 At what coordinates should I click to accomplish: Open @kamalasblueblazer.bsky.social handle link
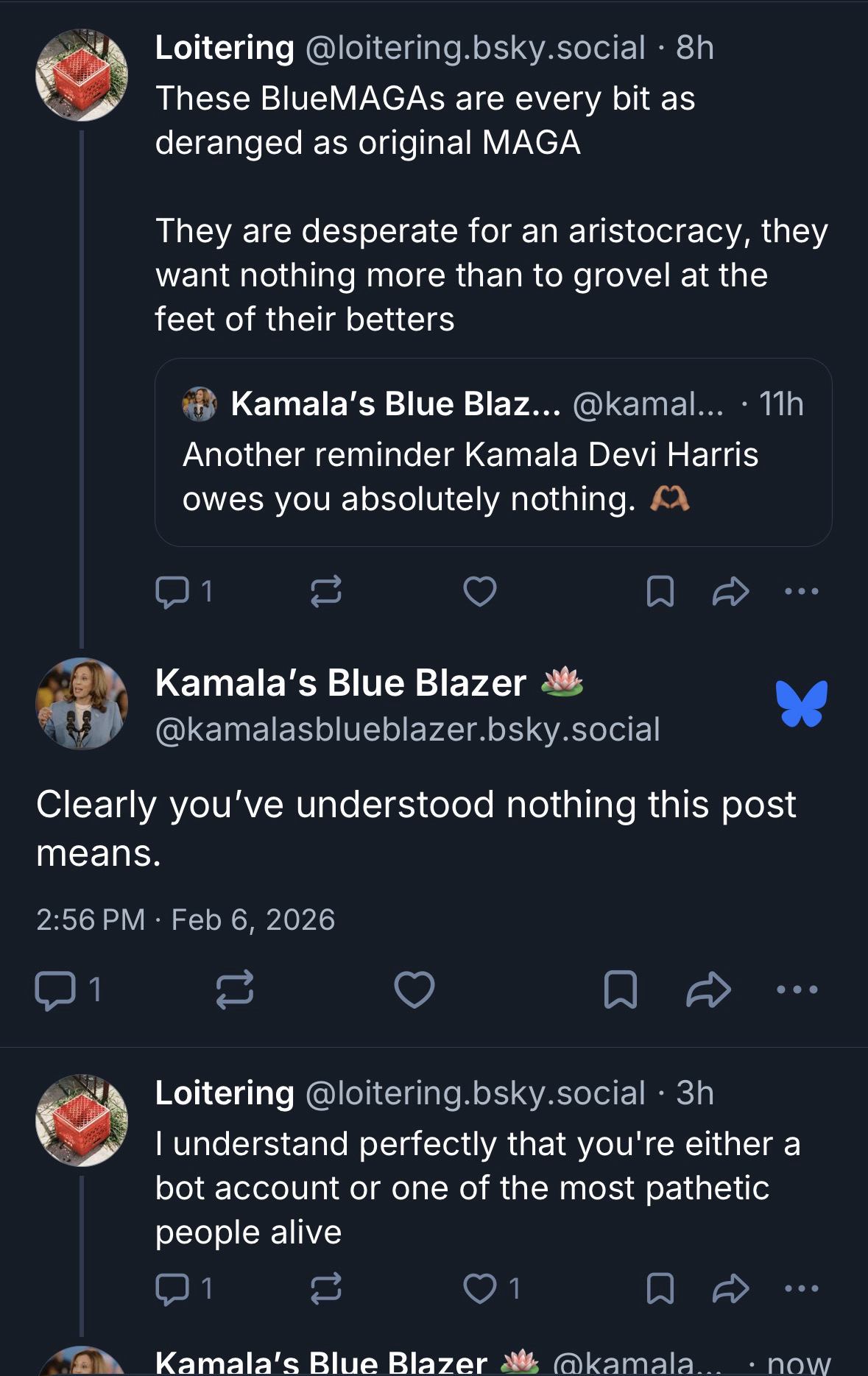pyautogui.click(x=408, y=730)
